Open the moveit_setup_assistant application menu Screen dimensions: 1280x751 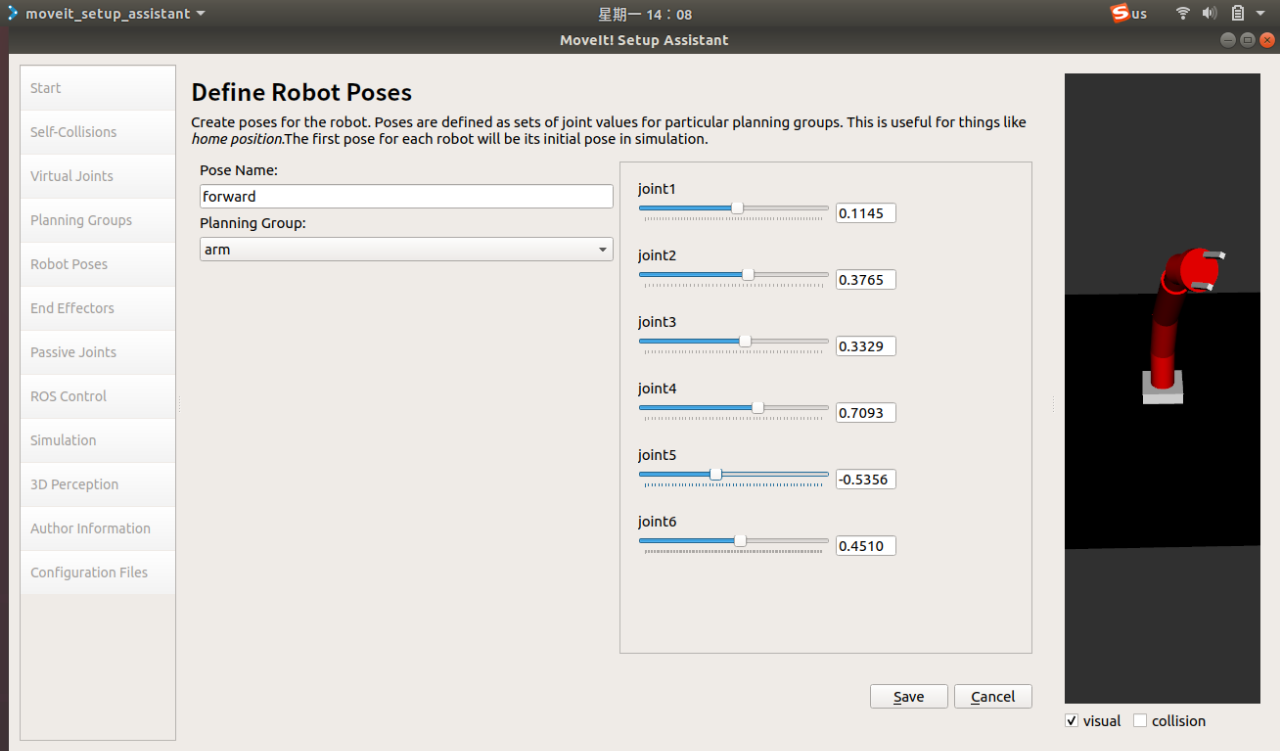point(107,13)
